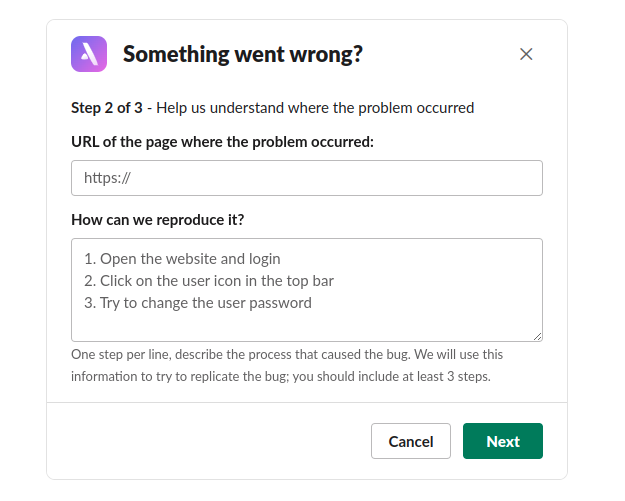Click the "URL of the page" field label
This screenshot has height=501, width=625.
(222, 142)
